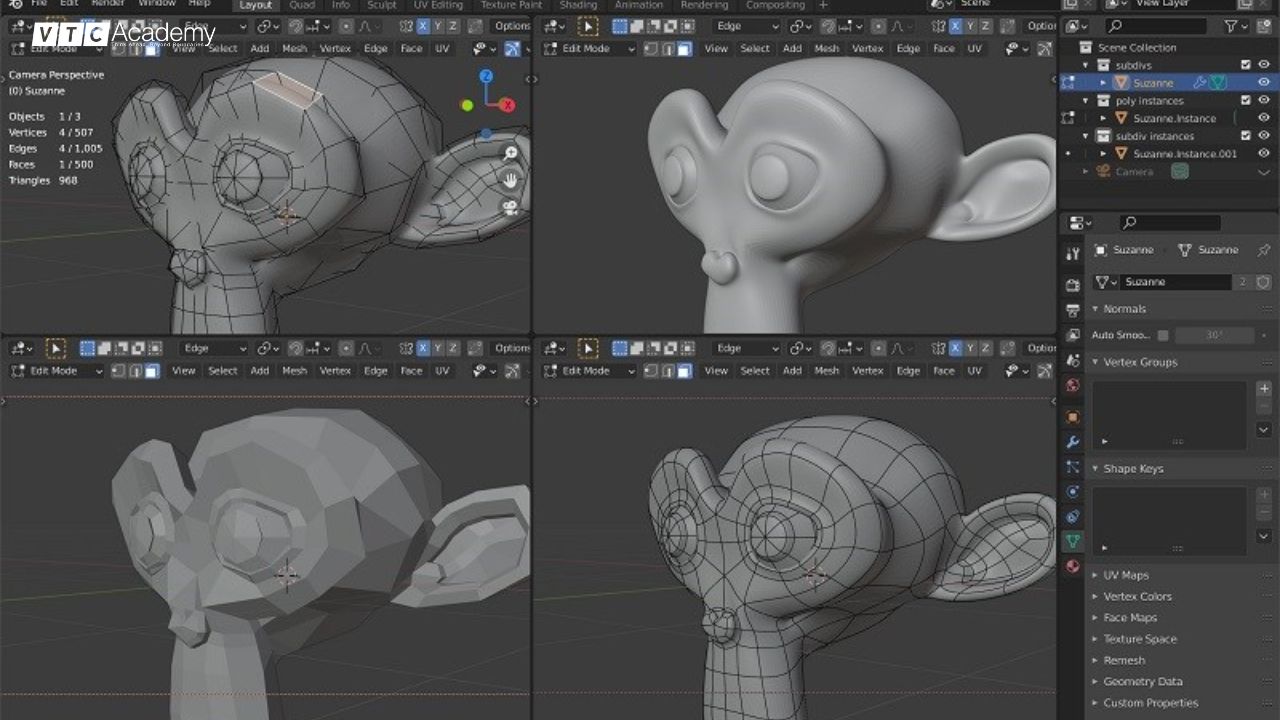The width and height of the screenshot is (1280, 720).
Task: Open the Mesh menu in bottom-left viewport
Action: point(294,370)
